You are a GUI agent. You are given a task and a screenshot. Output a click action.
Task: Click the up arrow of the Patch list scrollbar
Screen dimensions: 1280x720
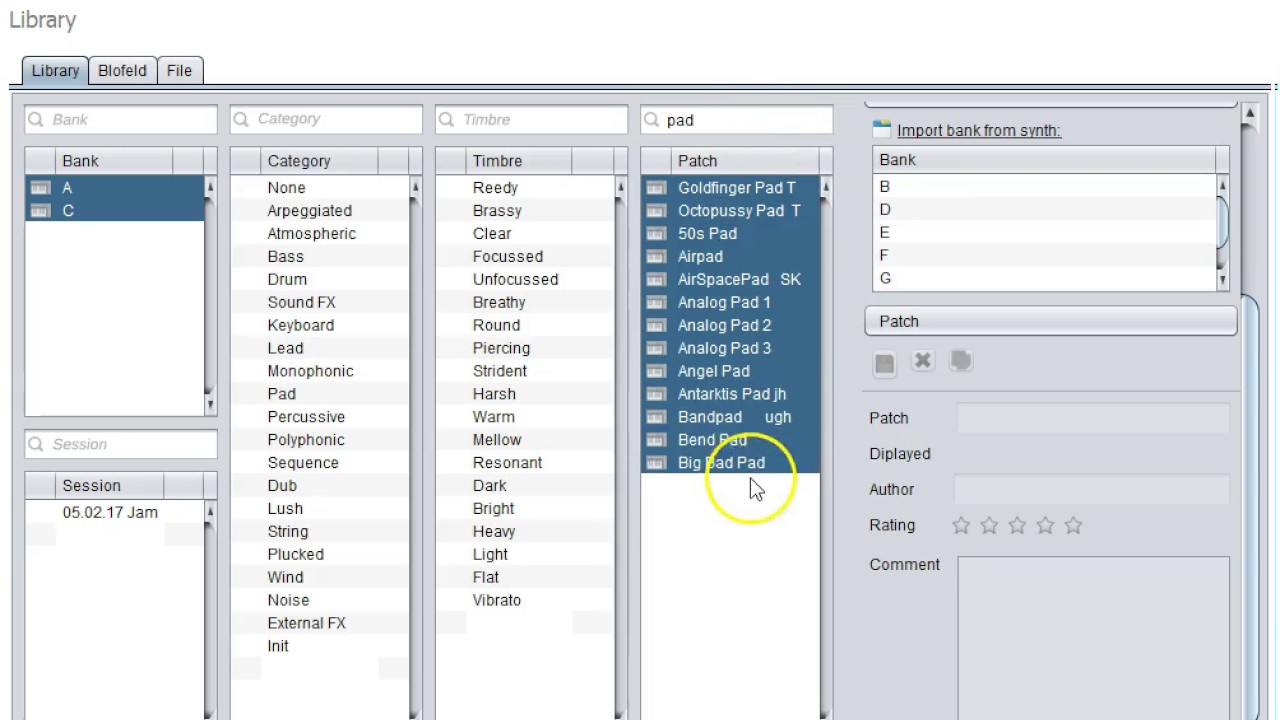(x=826, y=187)
